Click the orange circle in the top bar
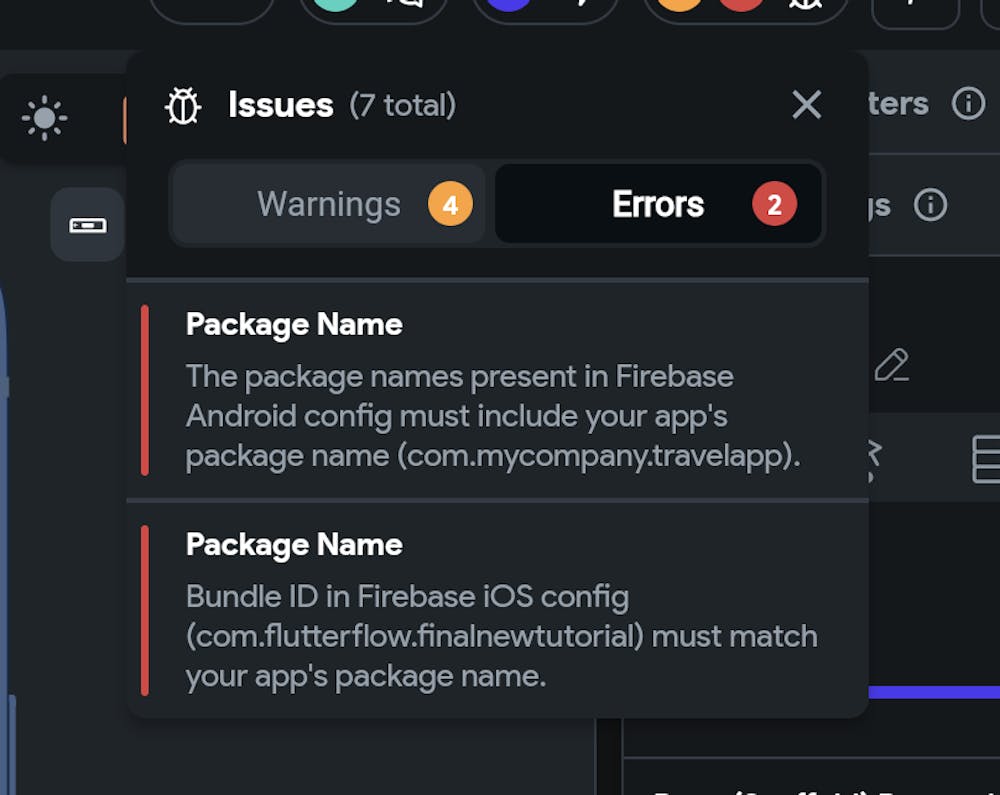The height and width of the screenshot is (795, 1000). pyautogui.click(x=681, y=4)
